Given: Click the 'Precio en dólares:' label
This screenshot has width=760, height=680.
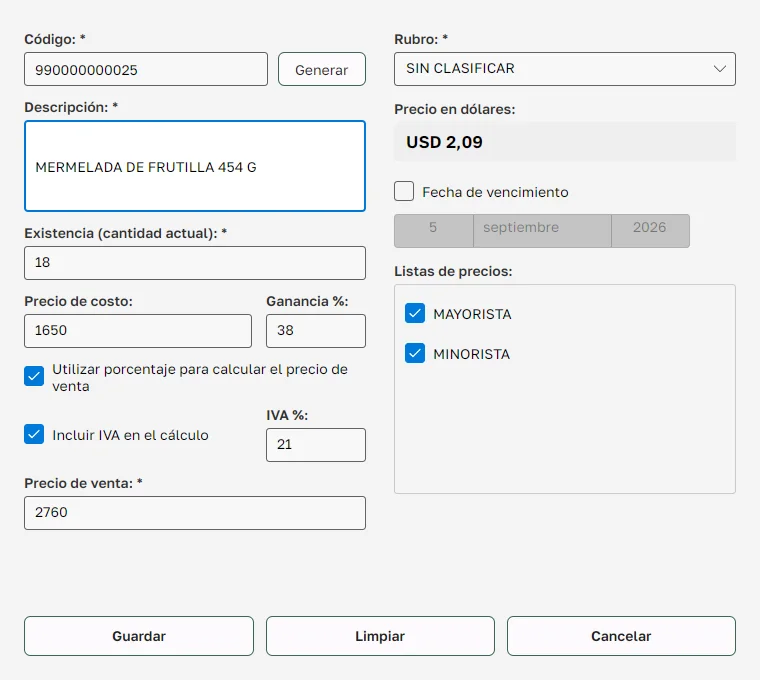Looking at the screenshot, I should coord(455,110).
